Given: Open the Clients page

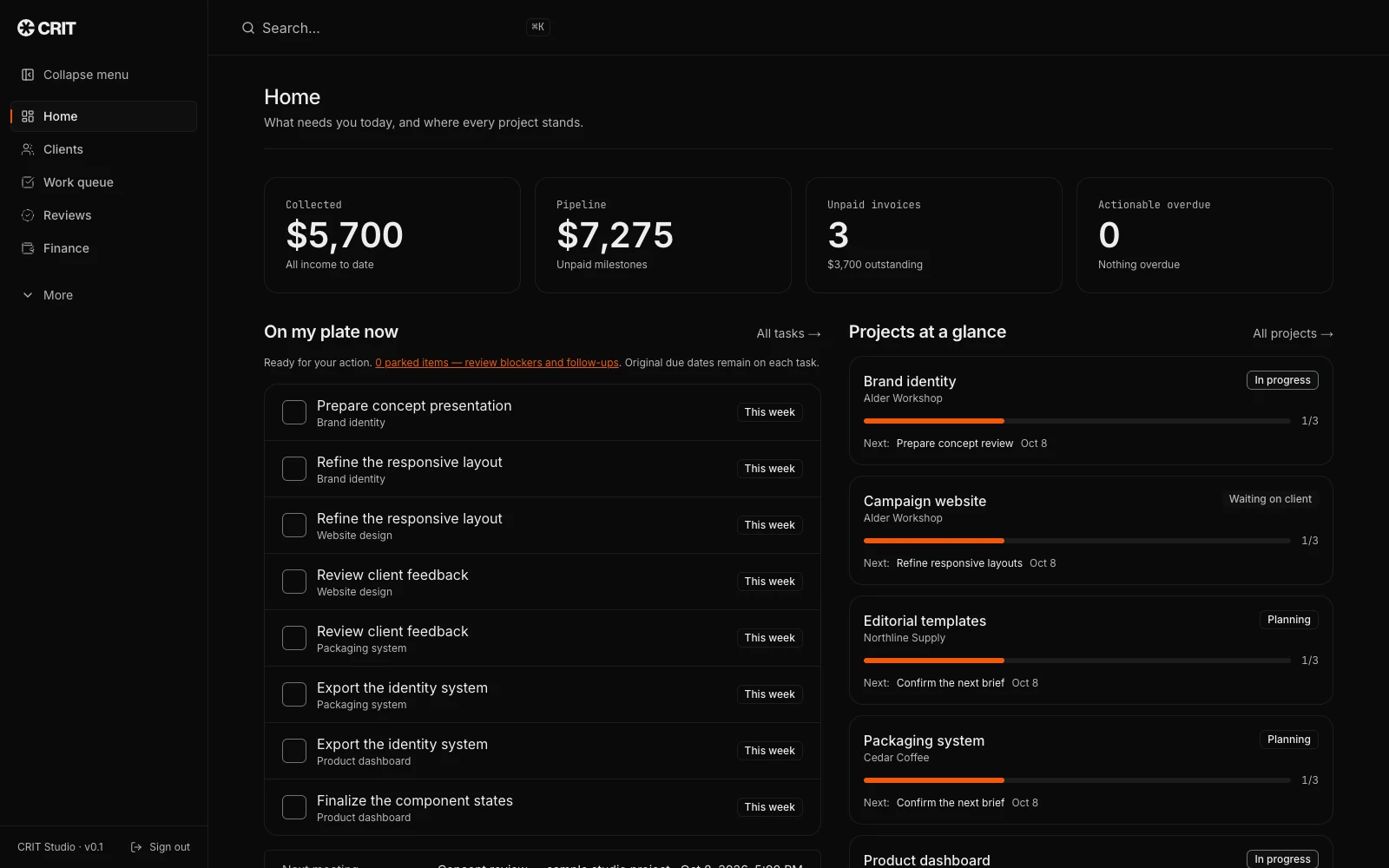Looking at the screenshot, I should tap(103, 149).
